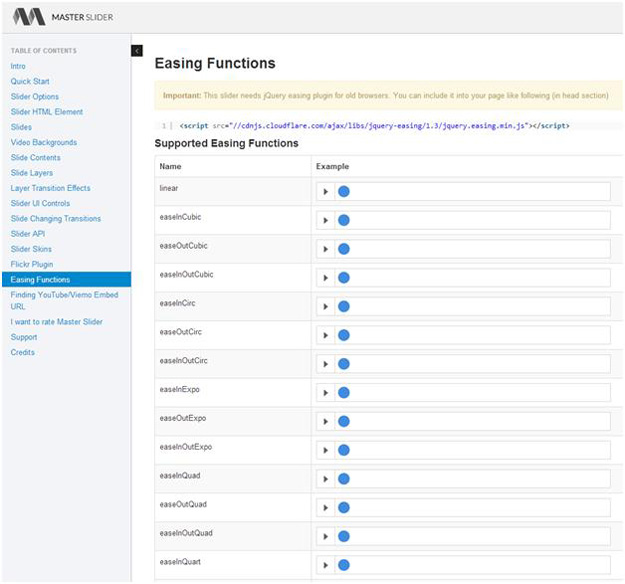Open the Support page
The image size is (625, 584).
point(24,337)
